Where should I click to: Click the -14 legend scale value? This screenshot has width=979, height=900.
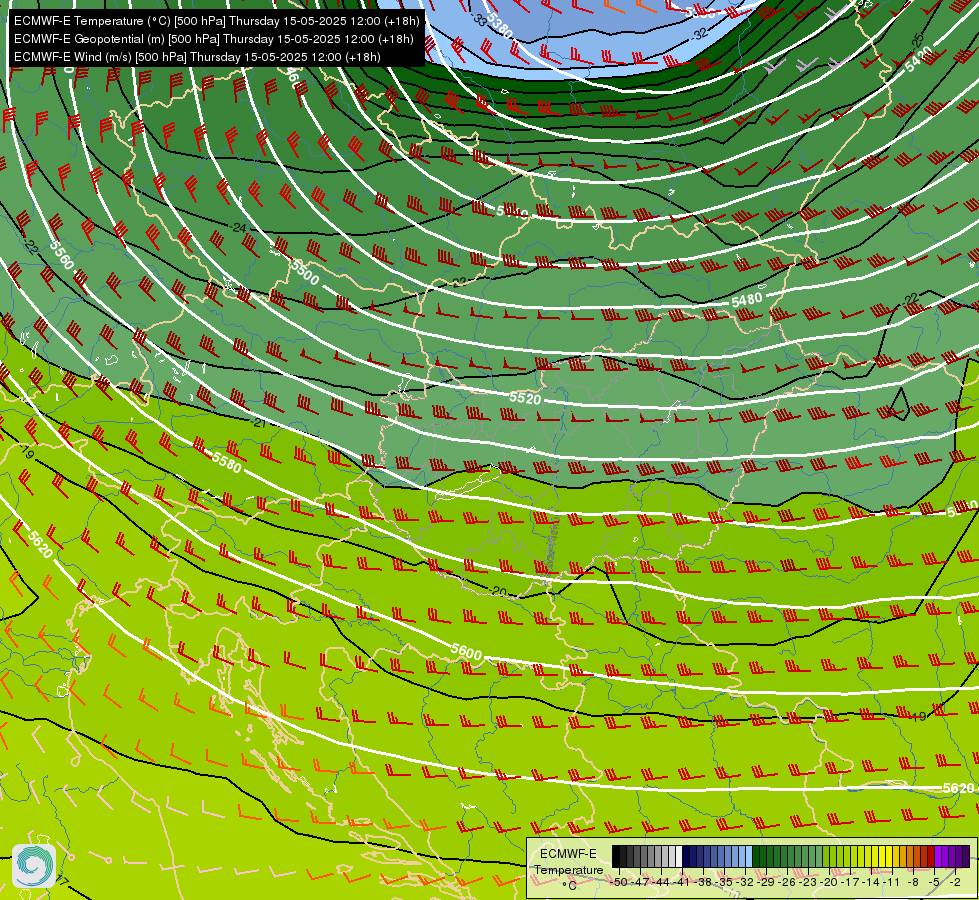pyautogui.click(x=872, y=882)
